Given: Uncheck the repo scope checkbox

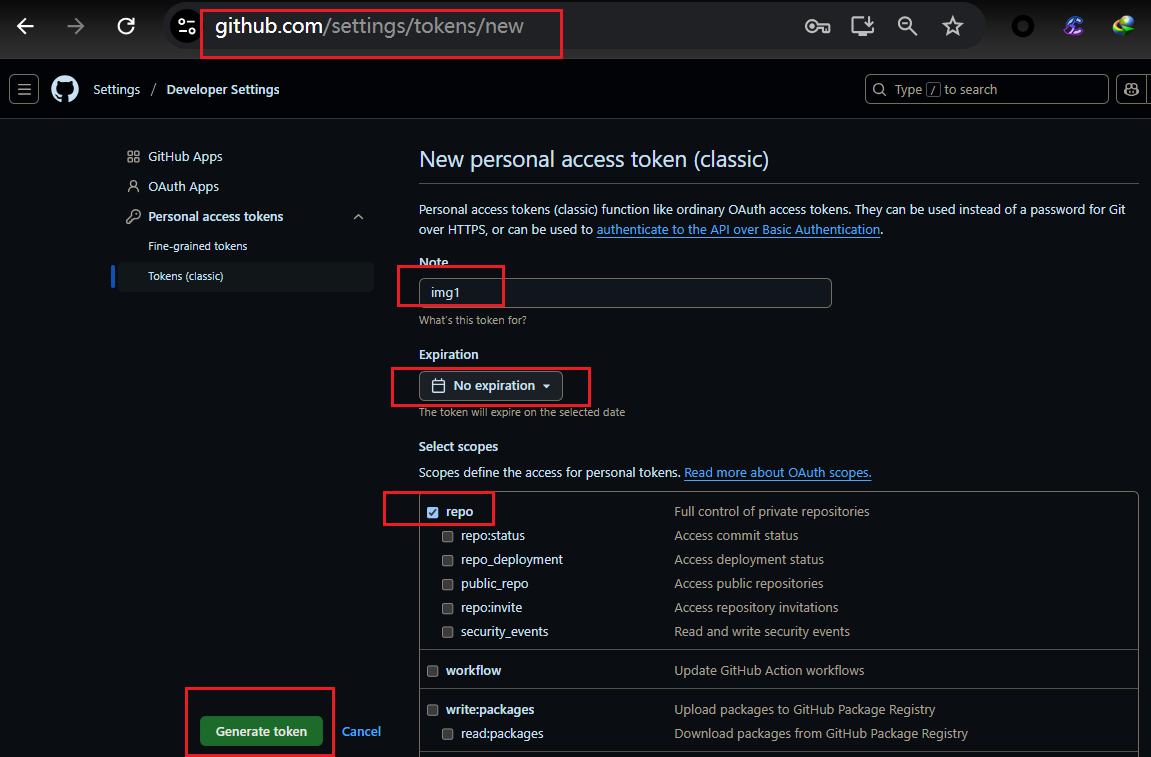Looking at the screenshot, I should tap(432, 512).
